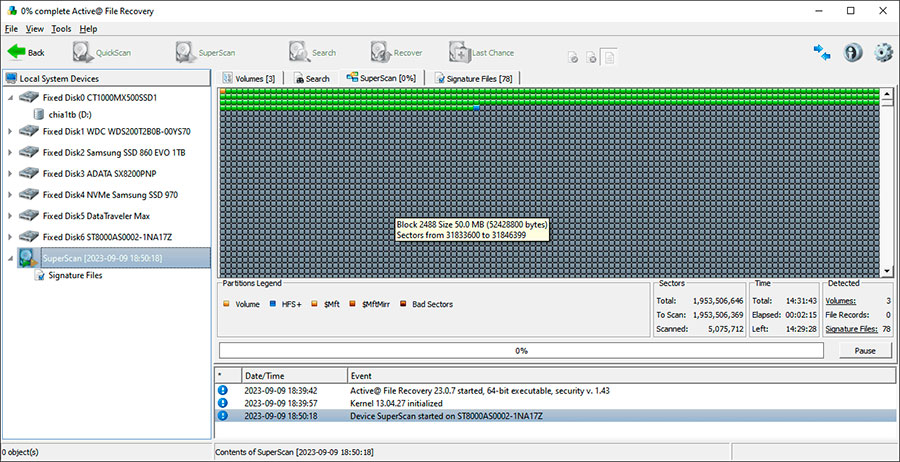
Task: Expand Fixed Disk1 WDC tree node
Action: coord(11,131)
